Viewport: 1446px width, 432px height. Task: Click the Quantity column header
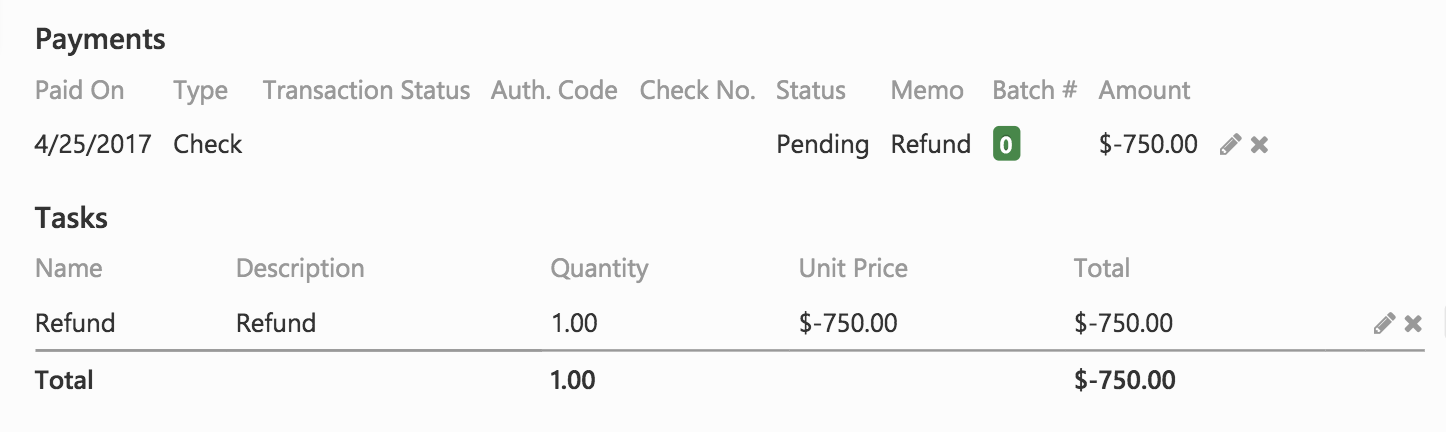(x=599, y=269)
